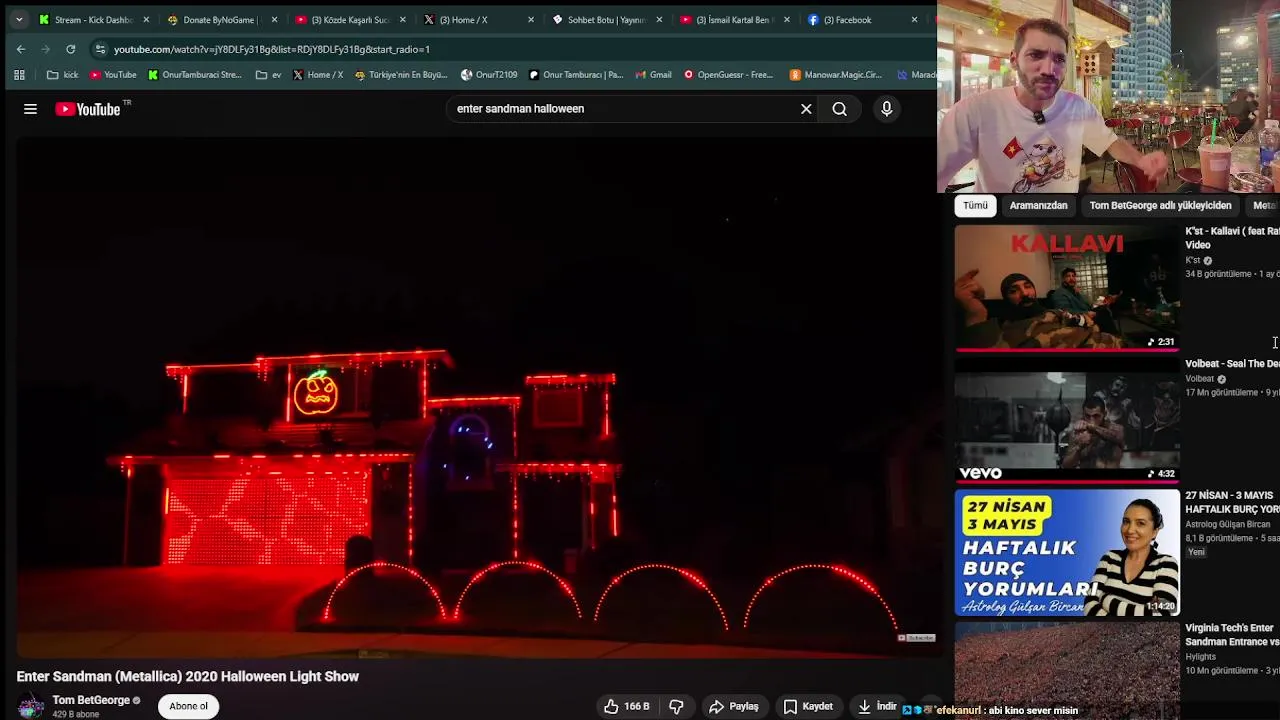Click the video player to pause
The height and width of the screenshot is (720, 1280).
point(477,397)
